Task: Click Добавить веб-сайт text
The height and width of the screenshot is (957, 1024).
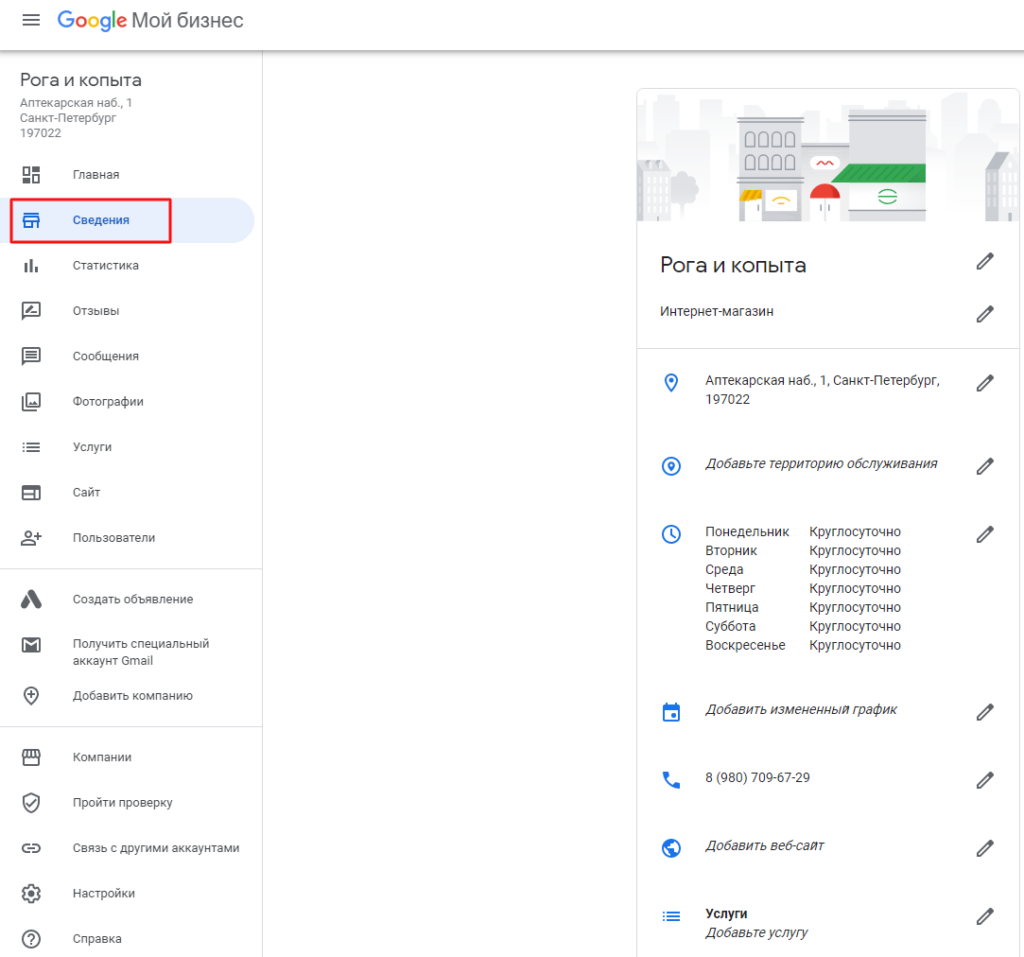Action: 764,846
